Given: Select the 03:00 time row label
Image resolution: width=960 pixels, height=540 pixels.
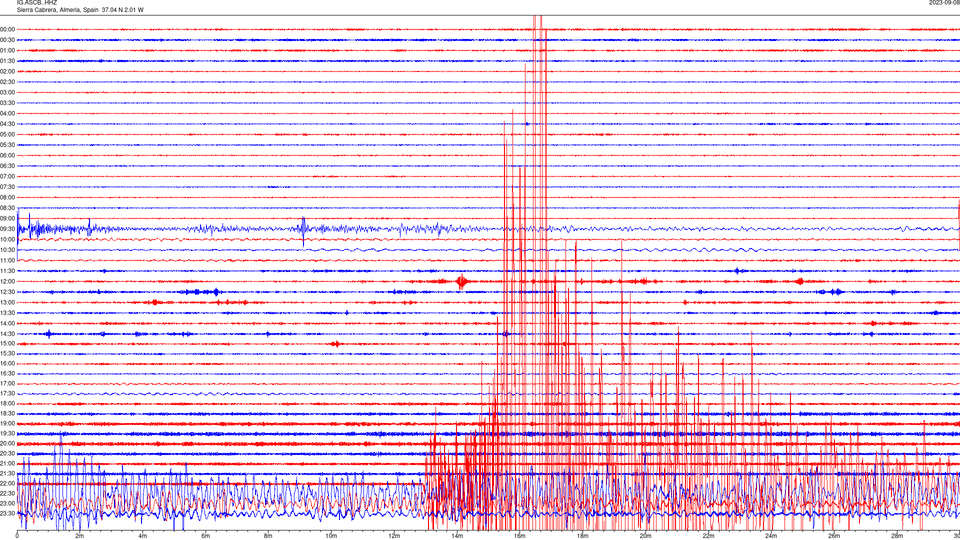Looking at the screenshot, I should coord(7,92).
